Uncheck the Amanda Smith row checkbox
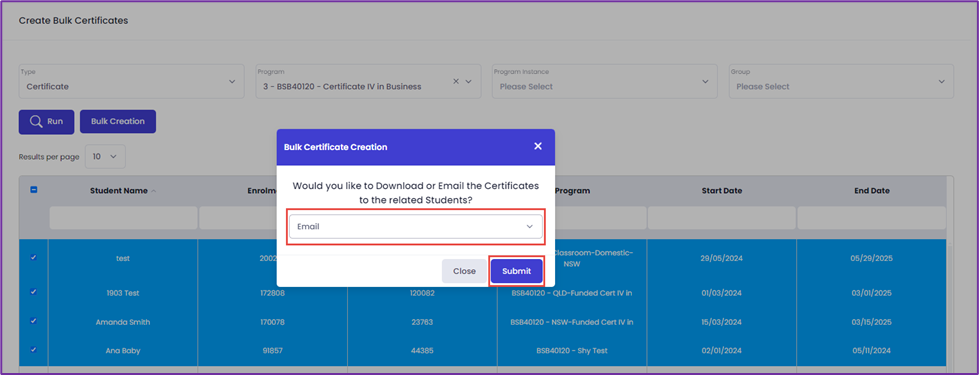This screenshot has height=375, width=979. [34, 321]
